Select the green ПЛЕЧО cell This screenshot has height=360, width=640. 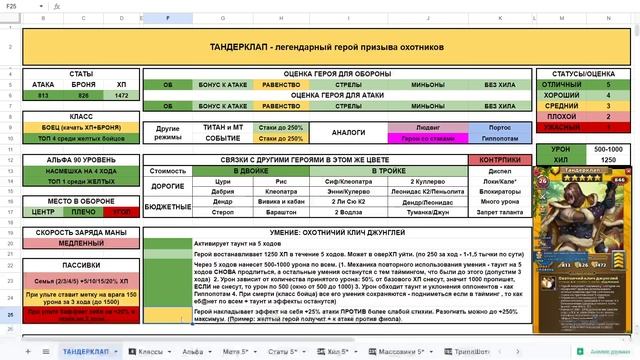pyautogui.click(x=83, y=212)
